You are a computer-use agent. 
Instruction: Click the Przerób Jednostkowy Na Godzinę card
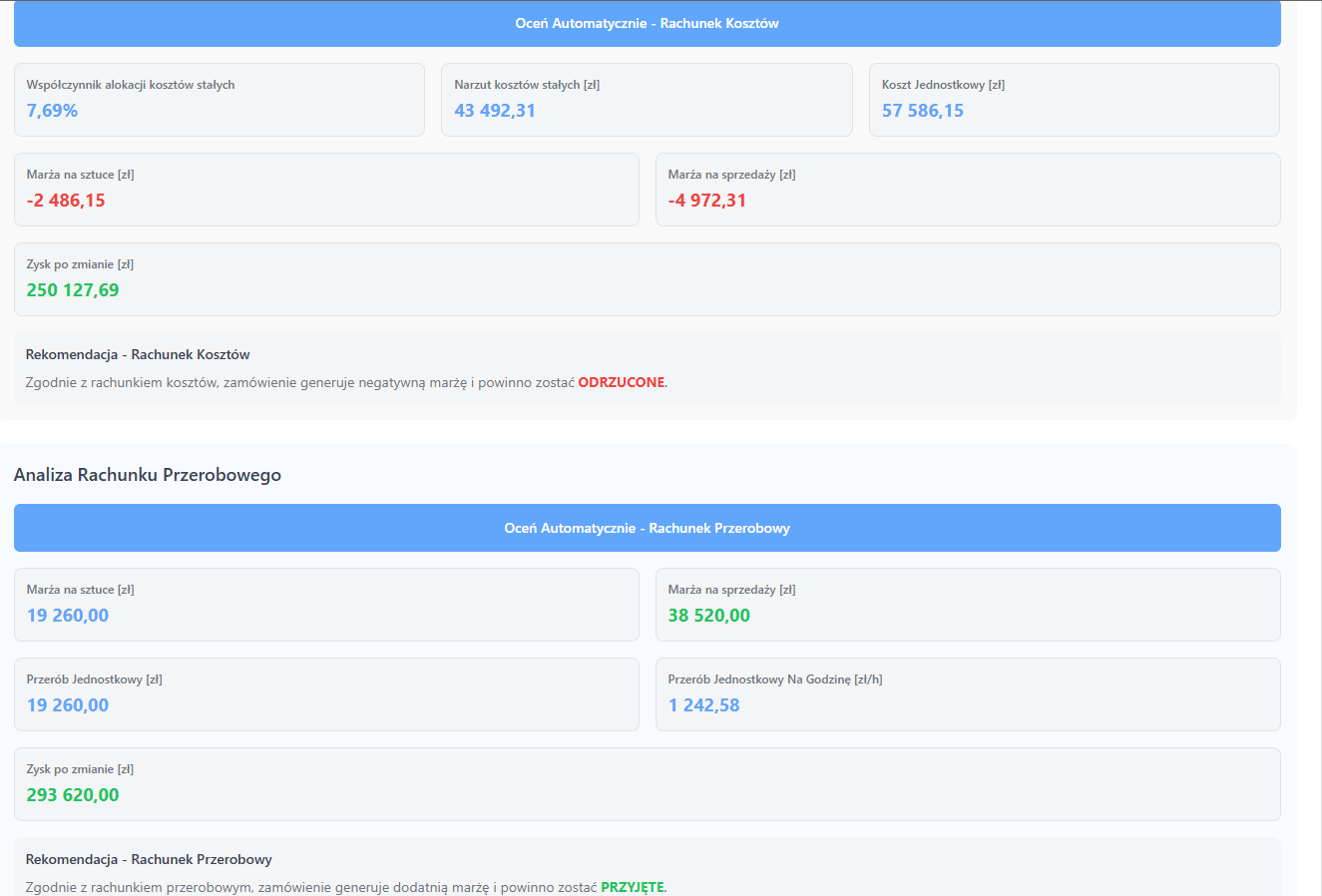point(967,694)
